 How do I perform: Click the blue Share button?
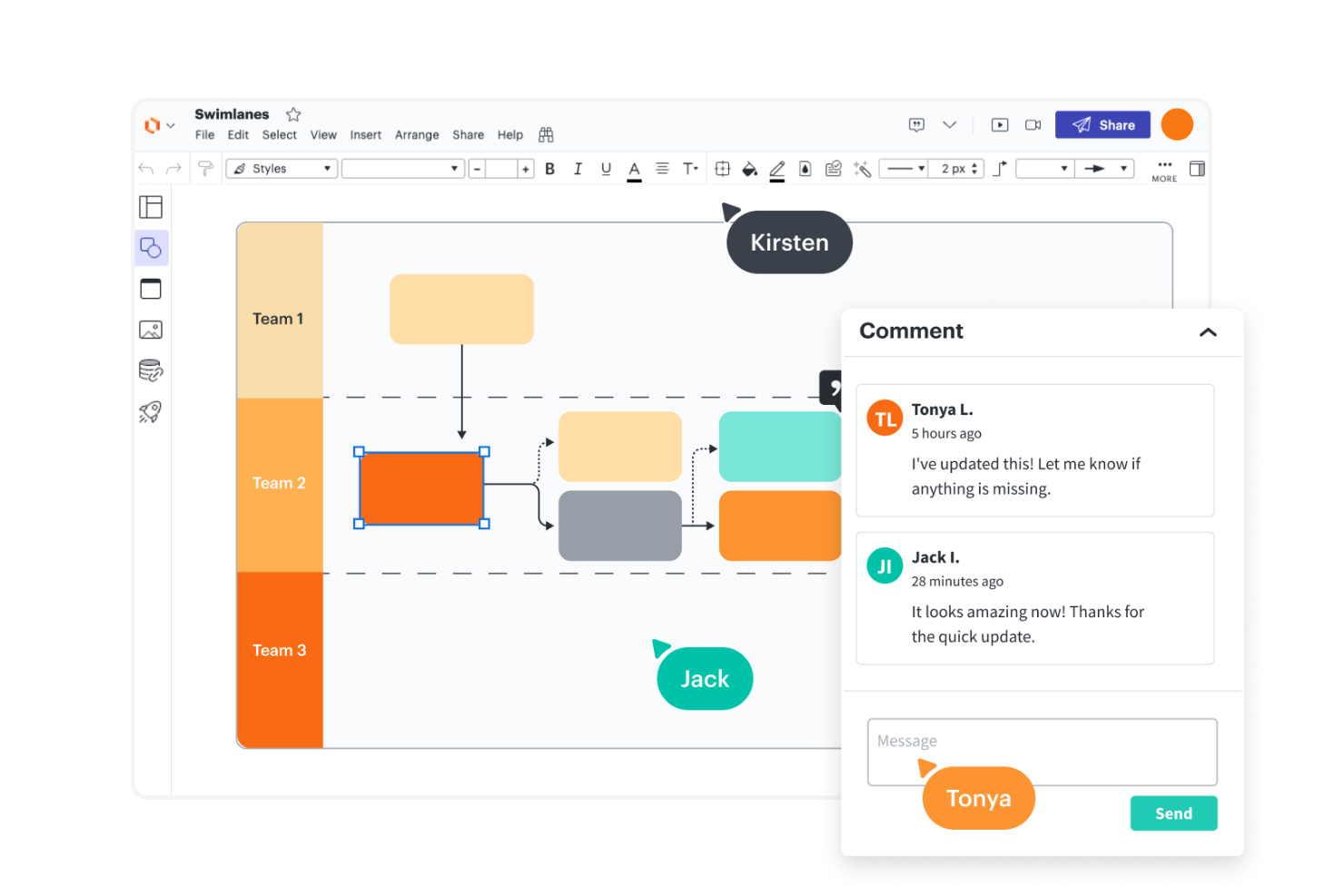pyautogui.click(x=1102, y=125)
